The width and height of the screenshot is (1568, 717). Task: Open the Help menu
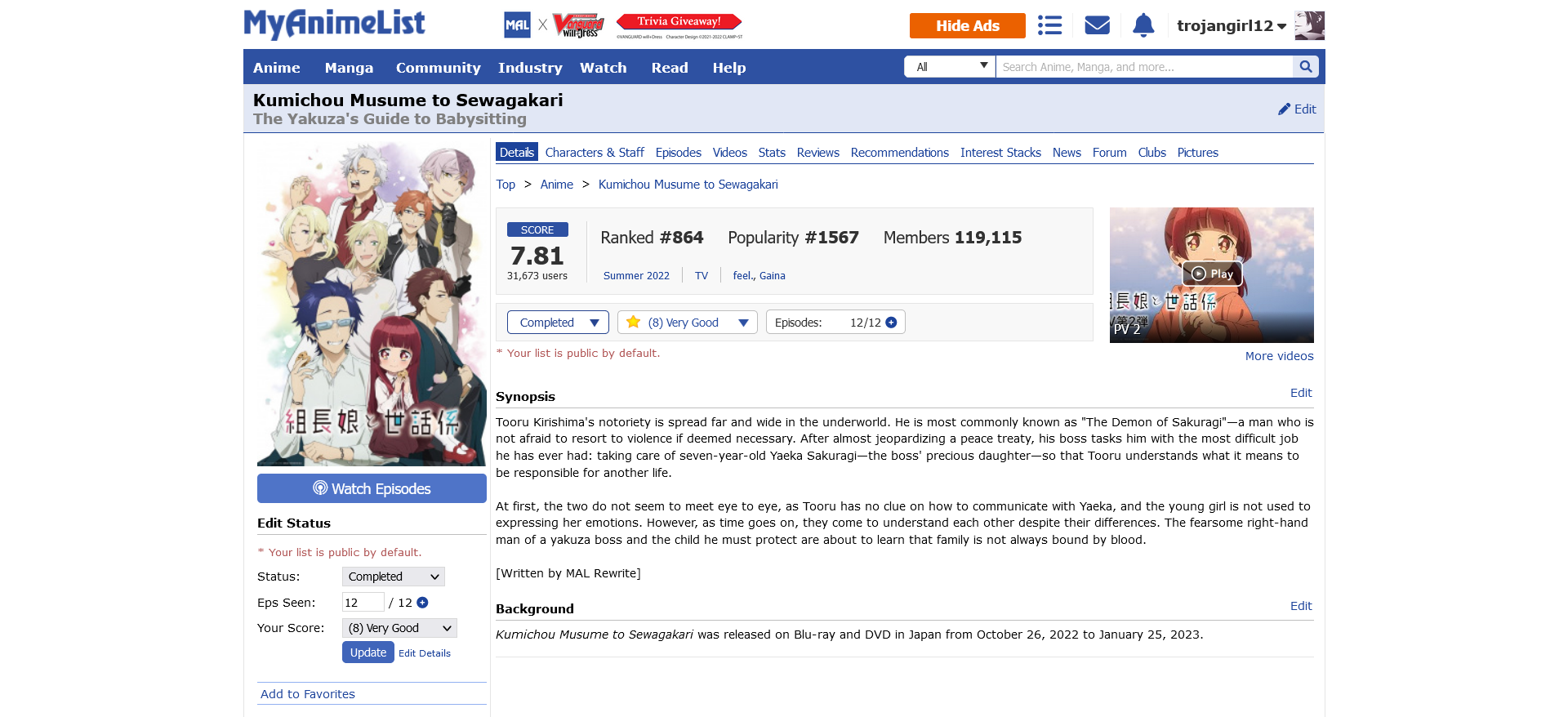tap(729, 68)
